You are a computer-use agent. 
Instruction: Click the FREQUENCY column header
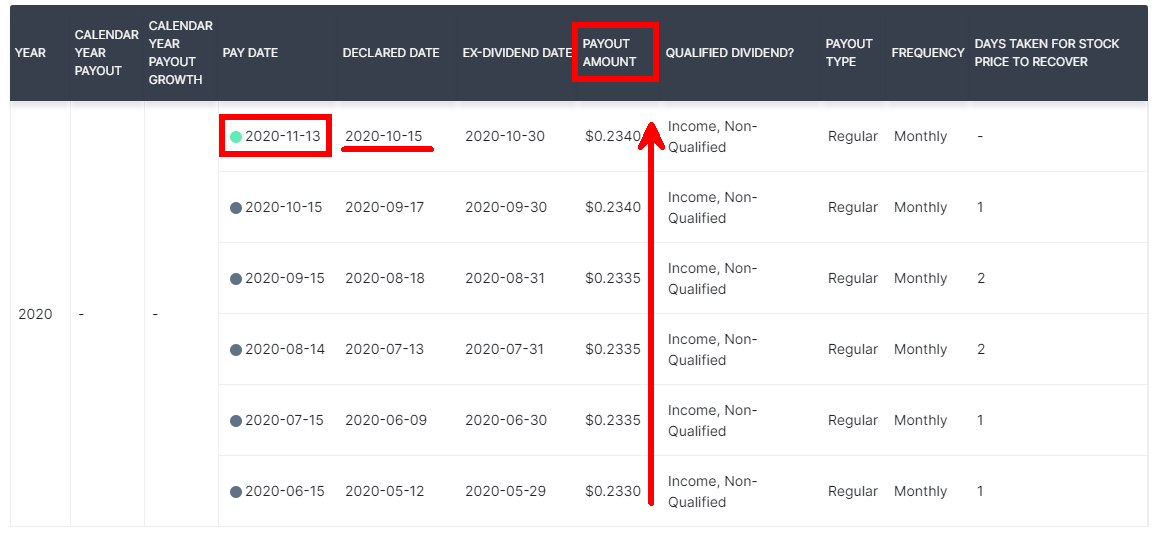click(x=928, y=53)
